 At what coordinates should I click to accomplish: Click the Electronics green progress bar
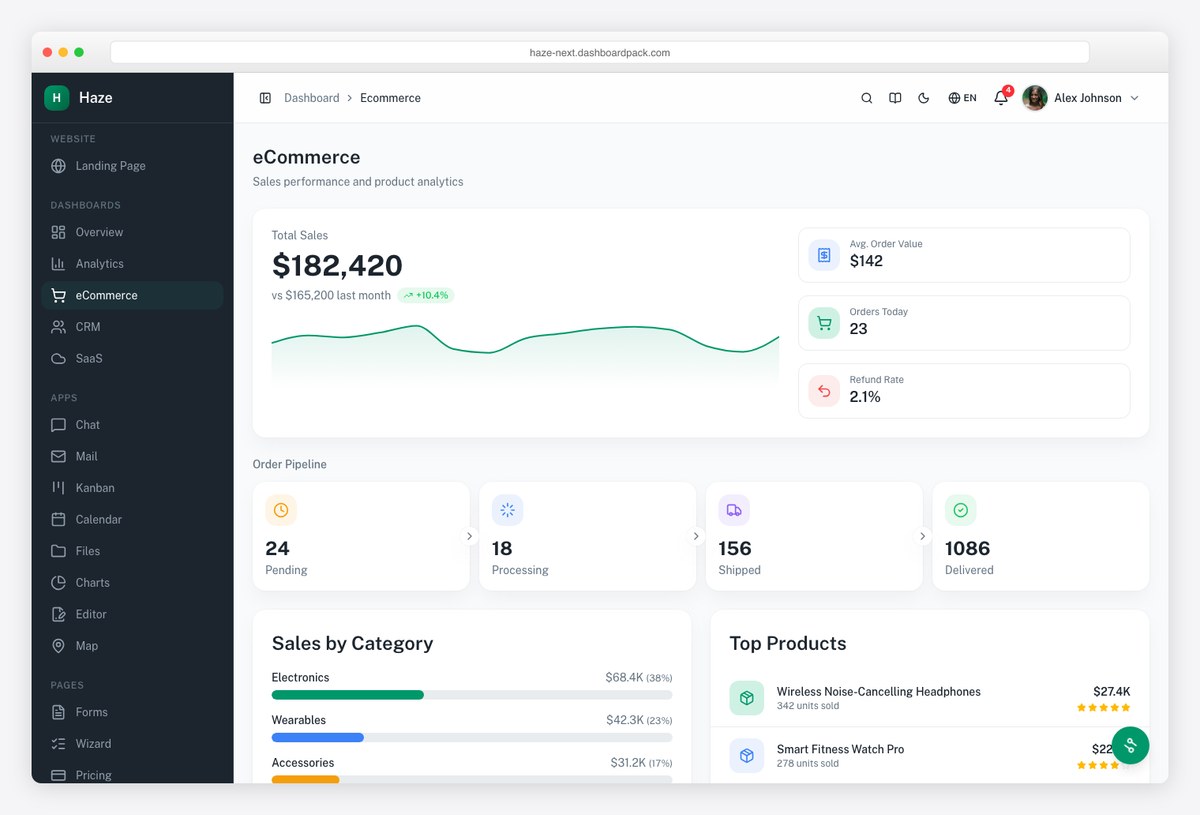click(x=348, y=694)
